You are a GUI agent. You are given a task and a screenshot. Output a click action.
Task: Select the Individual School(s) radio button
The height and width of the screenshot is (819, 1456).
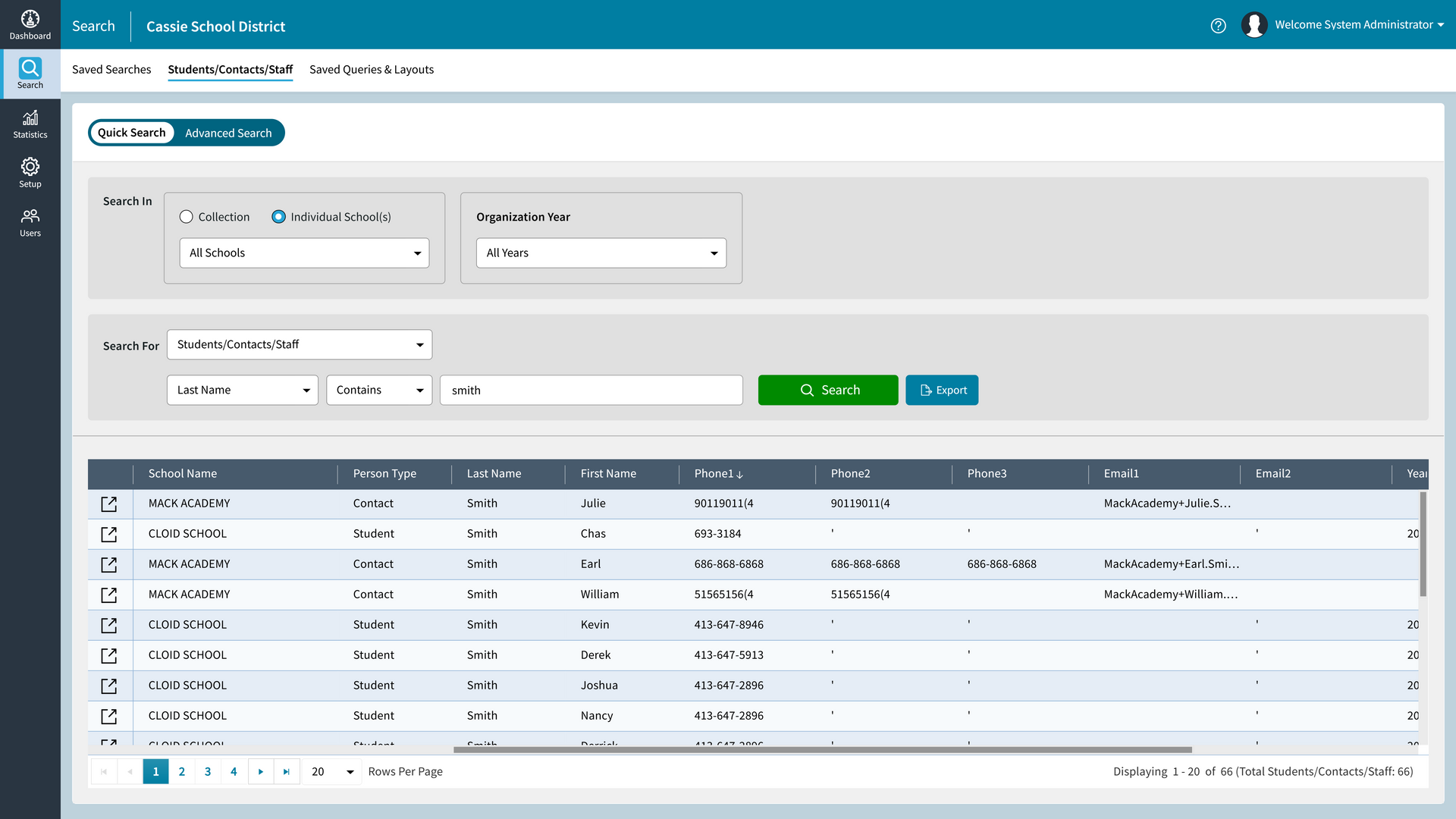[279, 217]
